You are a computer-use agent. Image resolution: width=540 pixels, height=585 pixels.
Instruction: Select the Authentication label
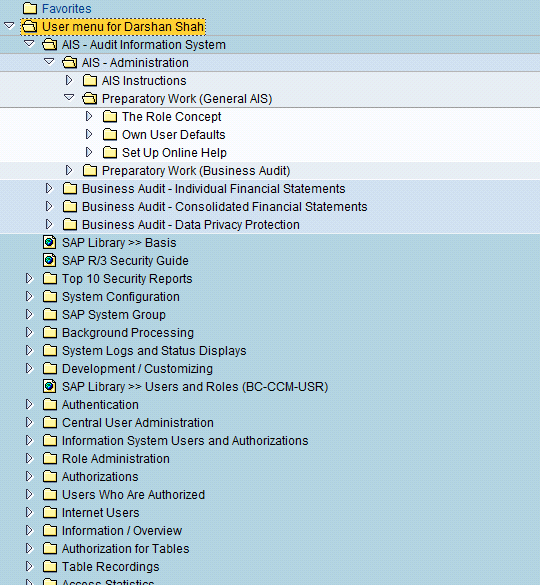coord(100,404)
